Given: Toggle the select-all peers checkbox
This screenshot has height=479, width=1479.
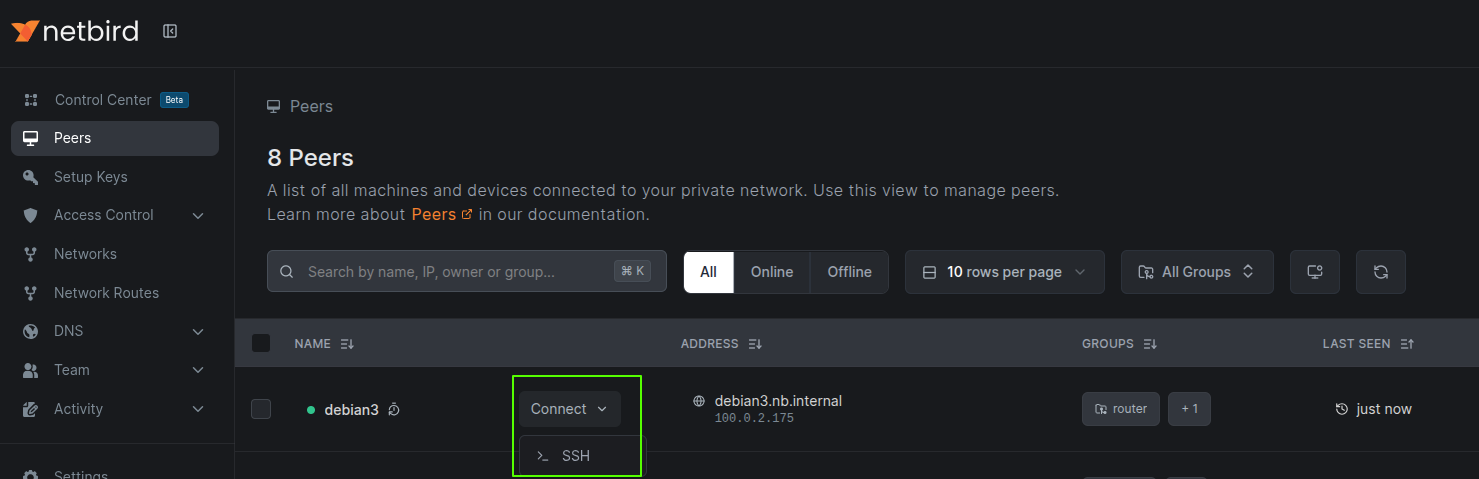Looking at the screenshot, I should [261, 343].
